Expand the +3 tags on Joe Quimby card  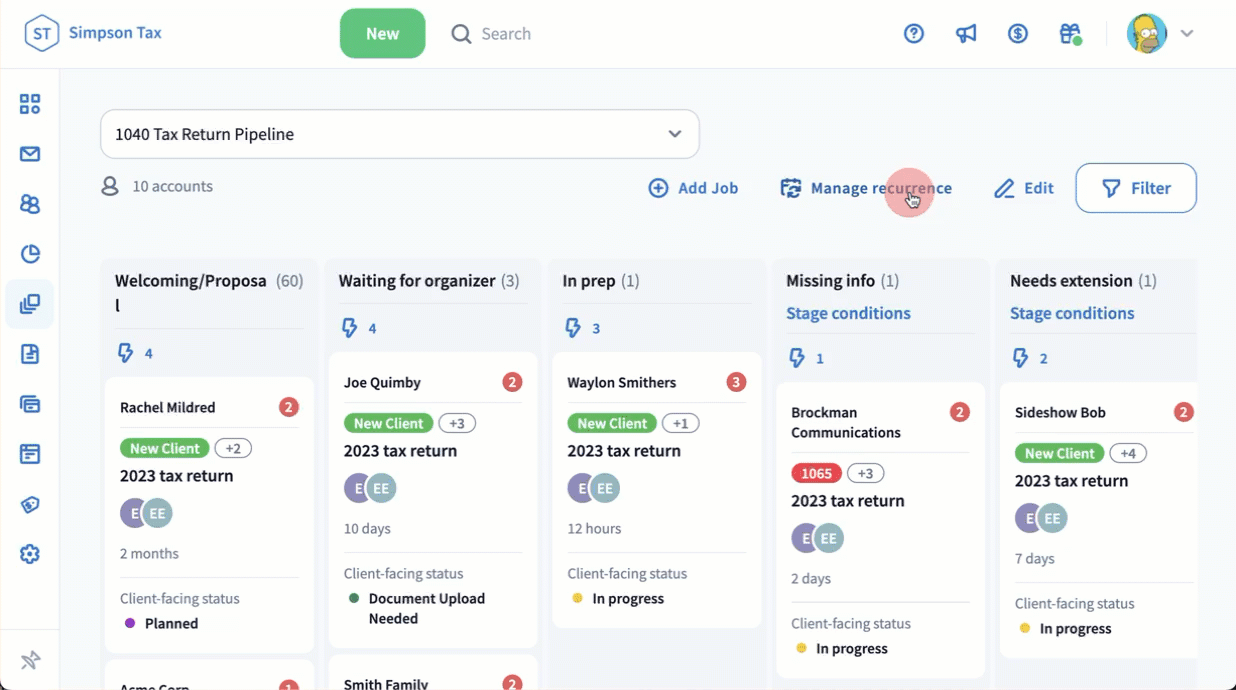click(x=456, y=423)
